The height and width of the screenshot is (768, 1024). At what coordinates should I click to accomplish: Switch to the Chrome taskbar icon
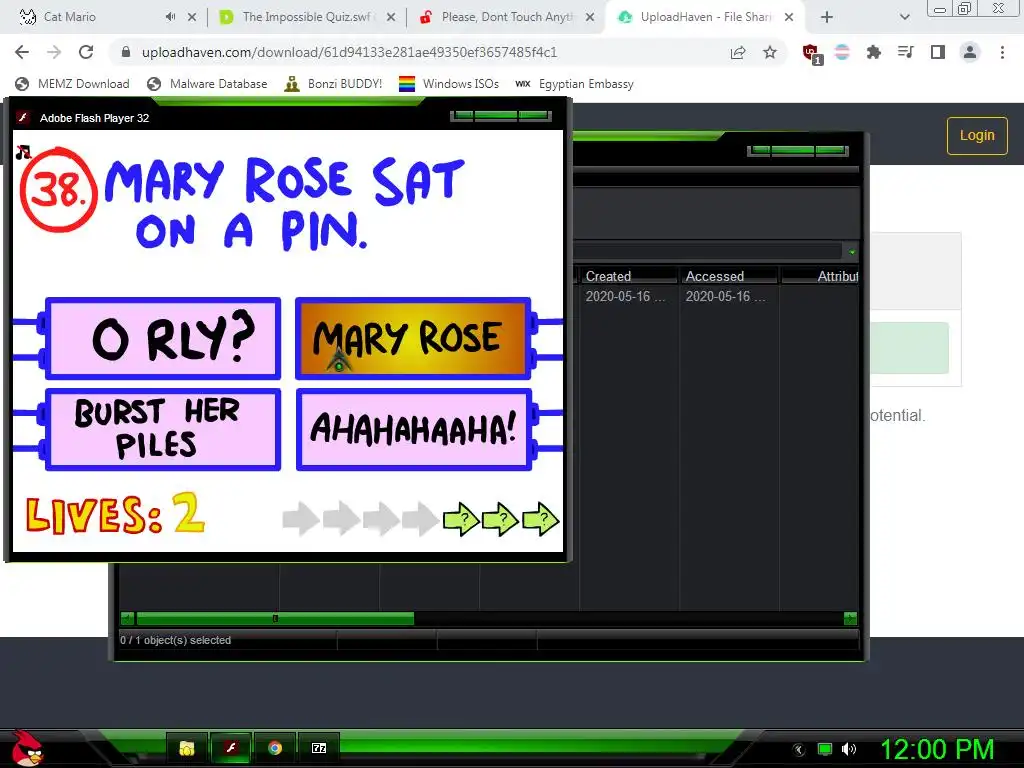coord(275,748)
